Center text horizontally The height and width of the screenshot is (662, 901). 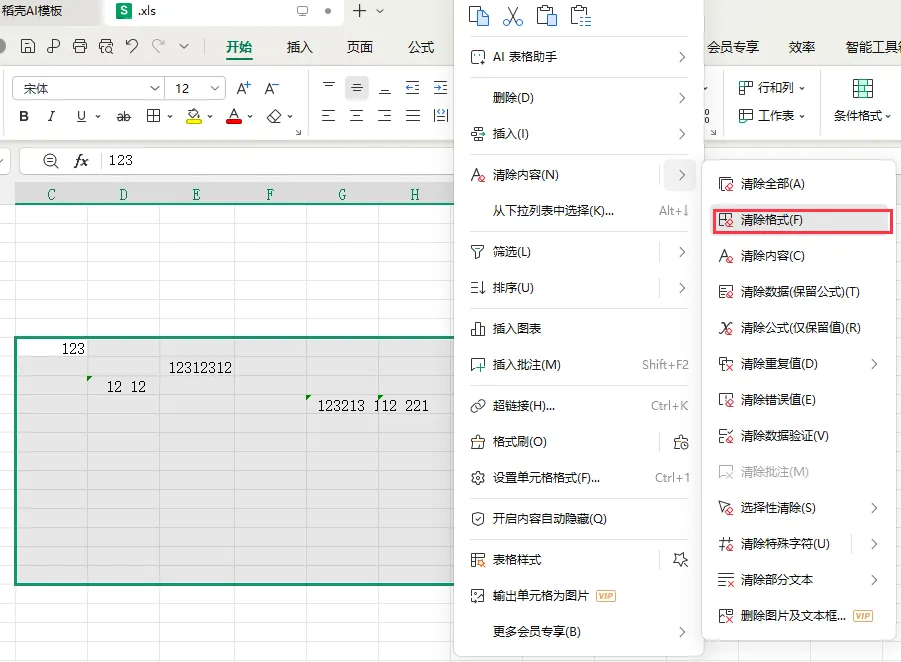pyautogui.click(x=357, y=116)
